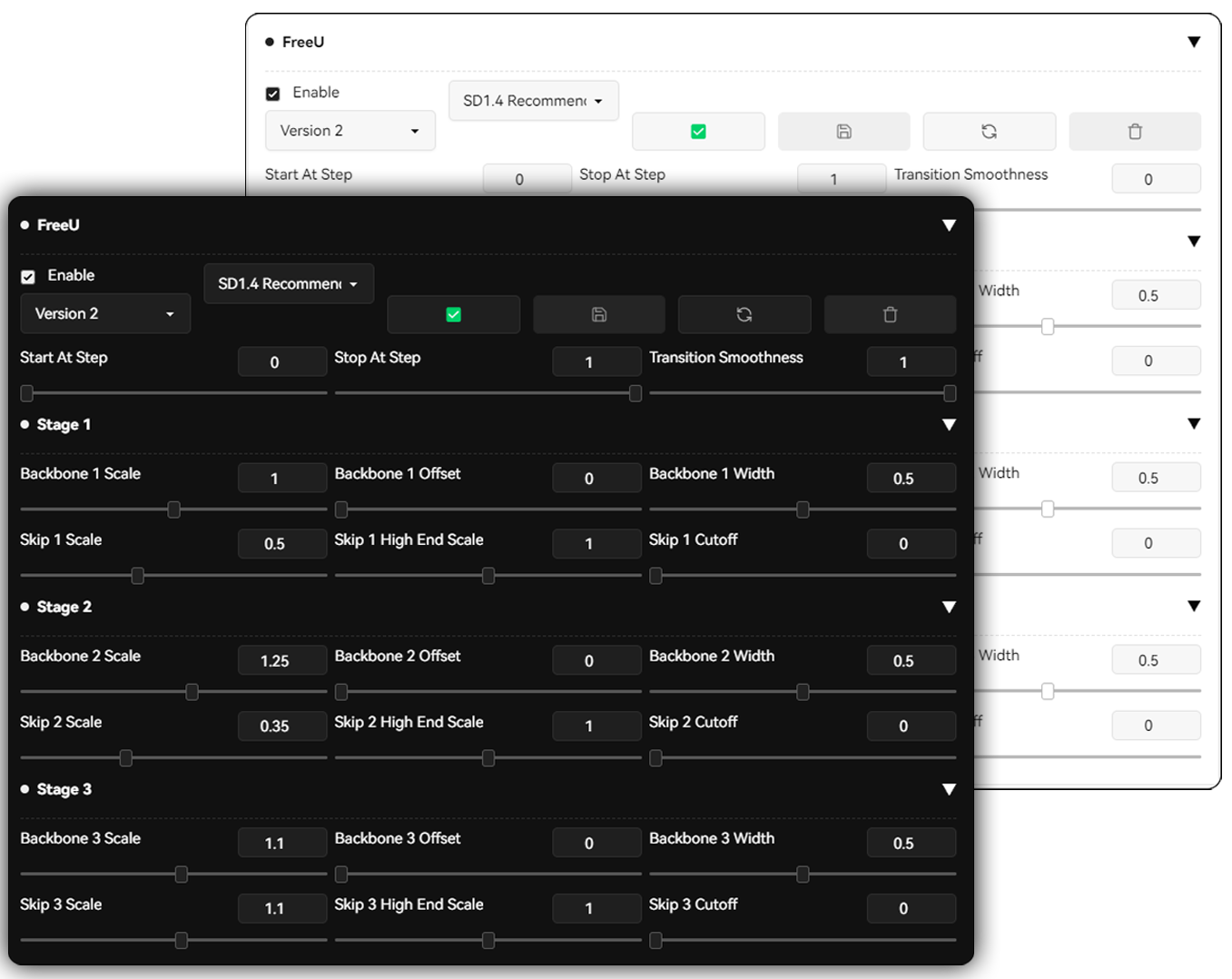Viewport: 1232px width, 979px height.
Task: Click Stop At Step value field in light panel
Action: point(842,179)
